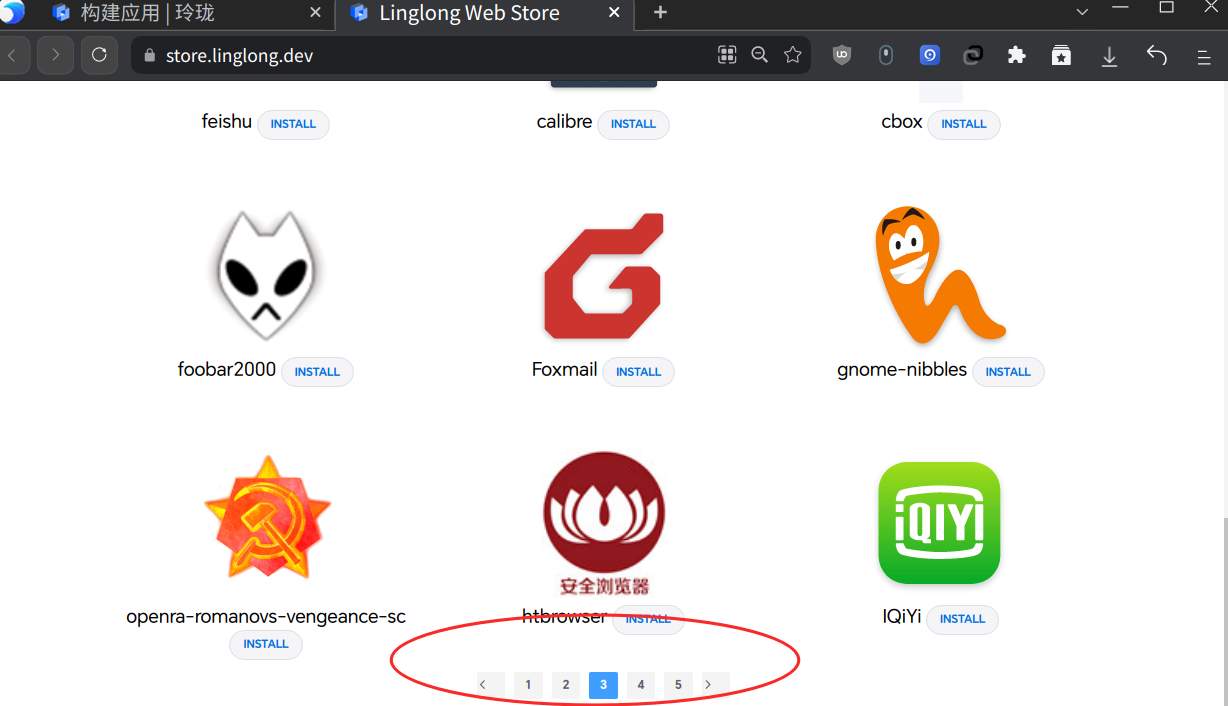Reload the current page
The image size is (1228, 706).
coord(99,55)
